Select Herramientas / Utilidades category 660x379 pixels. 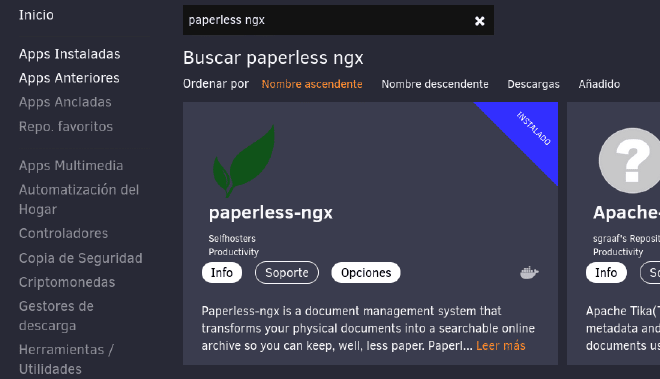click(67, 359)
